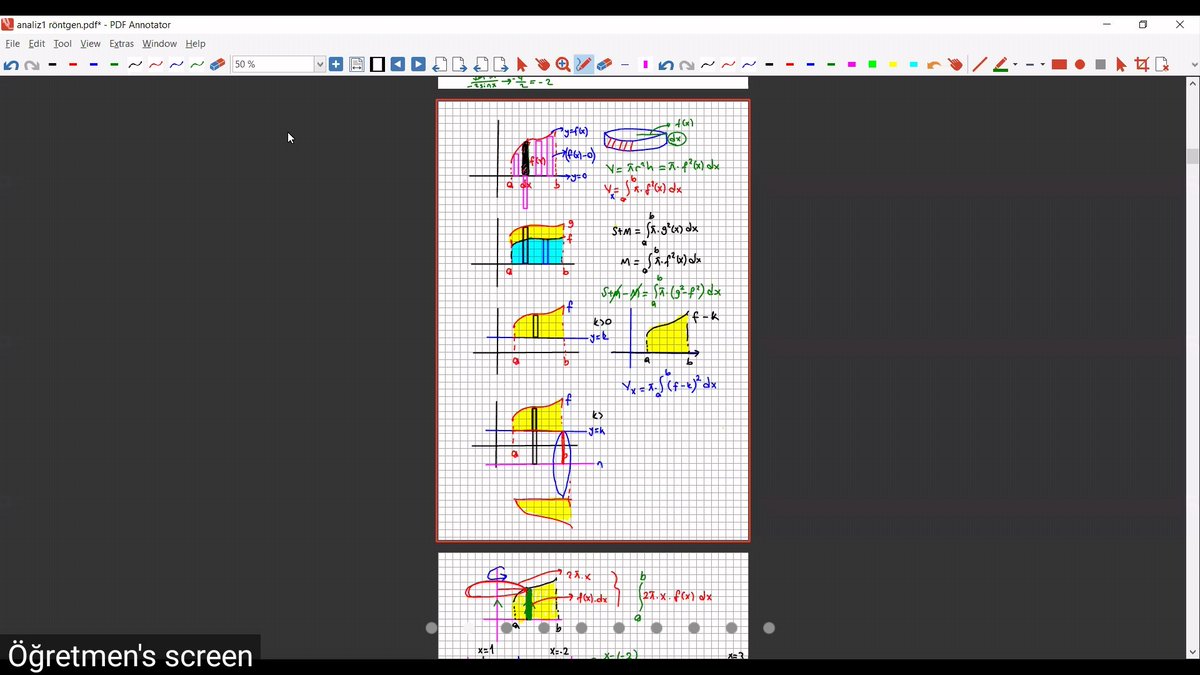
Task: Go to the next page with right arrow
Action: pos(418,65)
